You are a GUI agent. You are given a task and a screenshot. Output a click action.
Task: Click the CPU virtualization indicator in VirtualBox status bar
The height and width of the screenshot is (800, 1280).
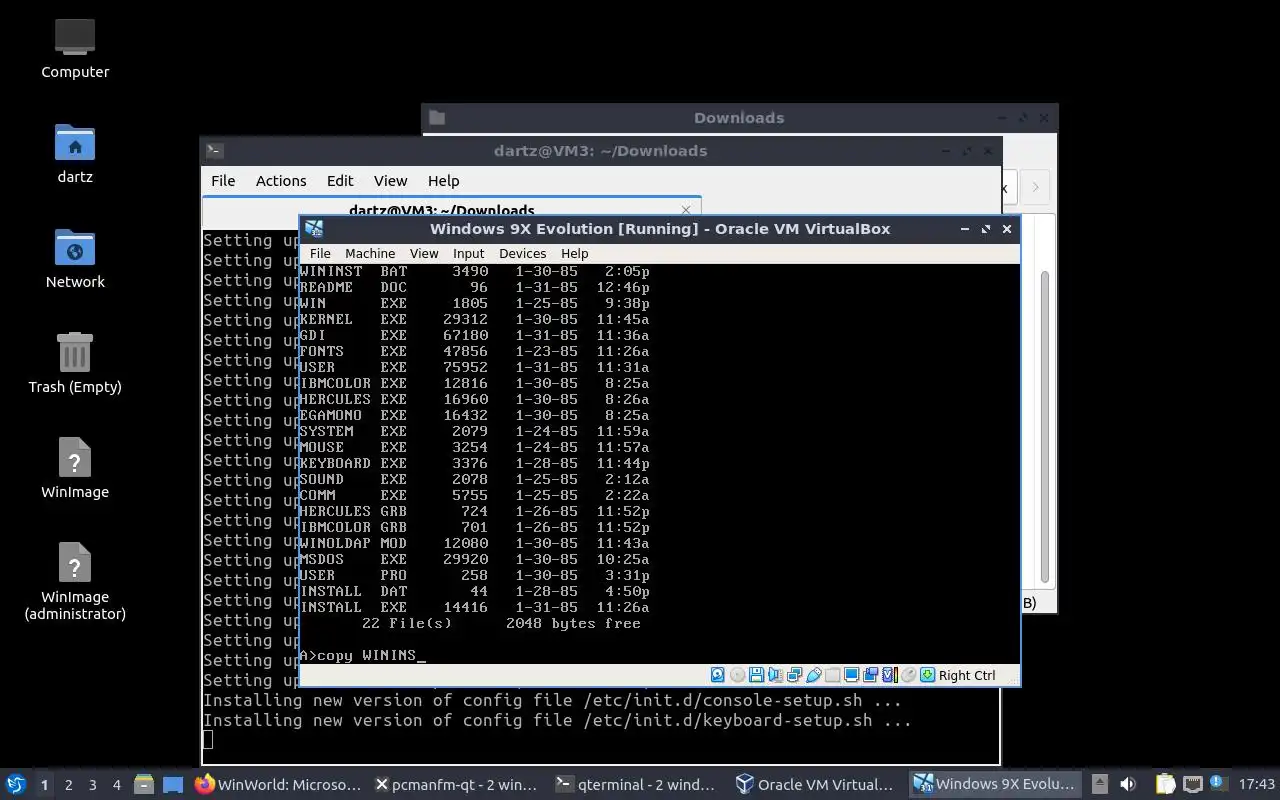[x=889, y=675]
